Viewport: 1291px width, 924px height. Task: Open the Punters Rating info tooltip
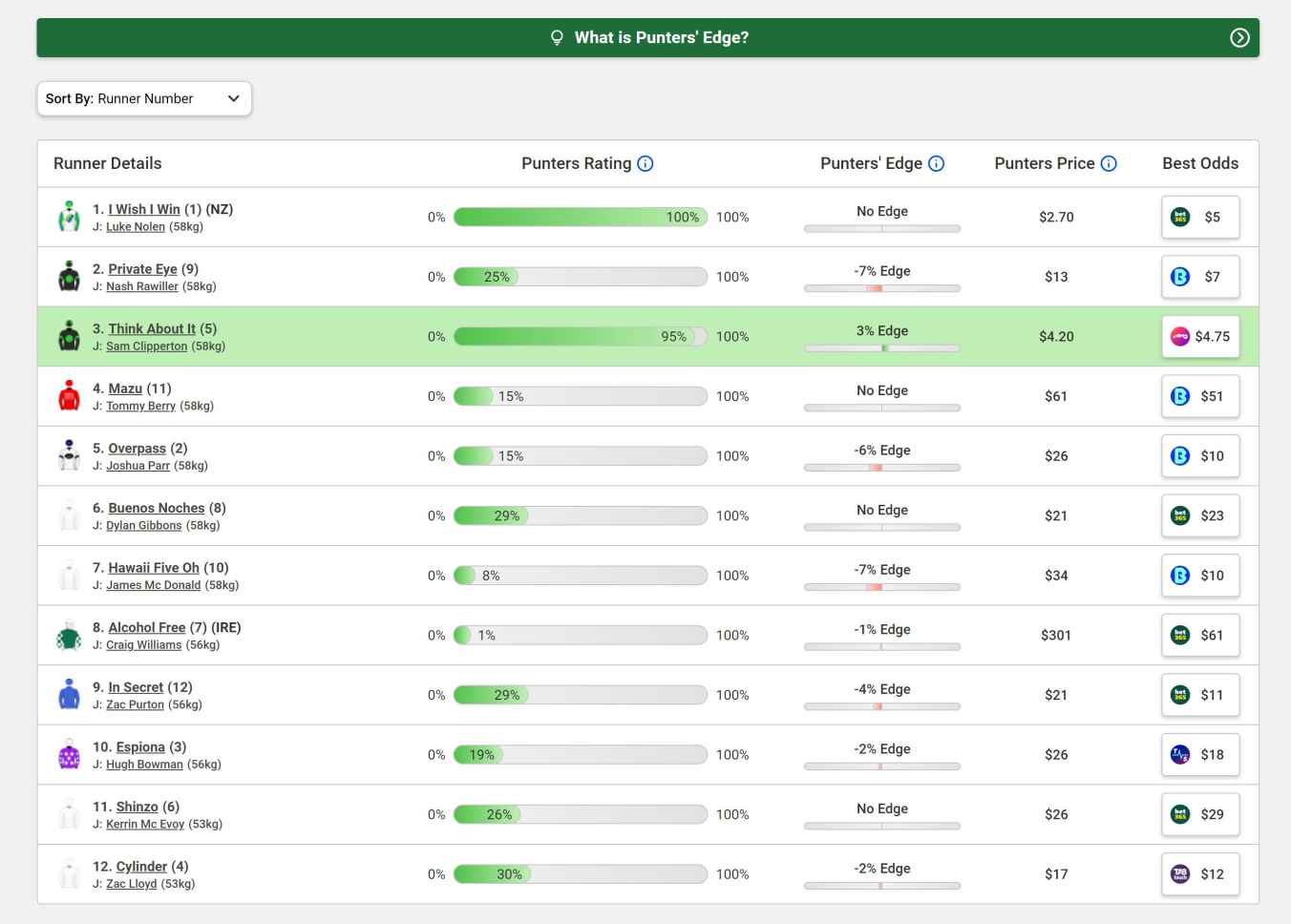pyautogui.click(x=645, y=163)
